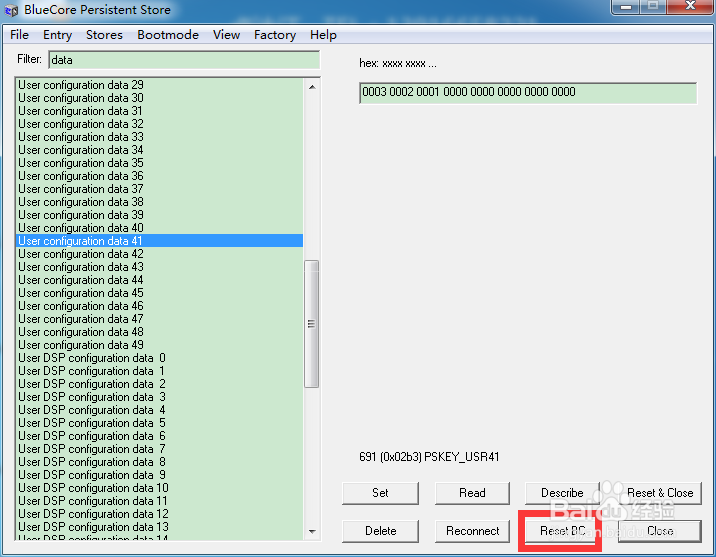Click the list scroll down arrow
Viewport: 716px width, 557px height.
pos(312,531)
